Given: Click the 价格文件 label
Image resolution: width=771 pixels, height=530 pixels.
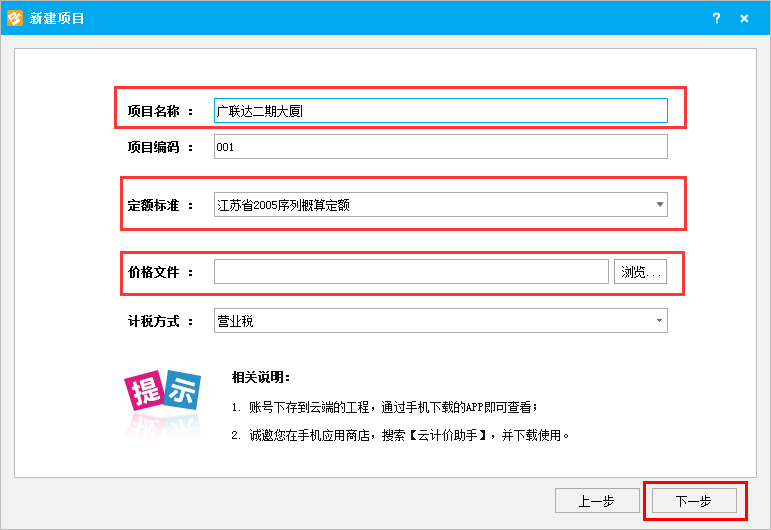Looking at the screenshot, I should click(x=154, y=272).
